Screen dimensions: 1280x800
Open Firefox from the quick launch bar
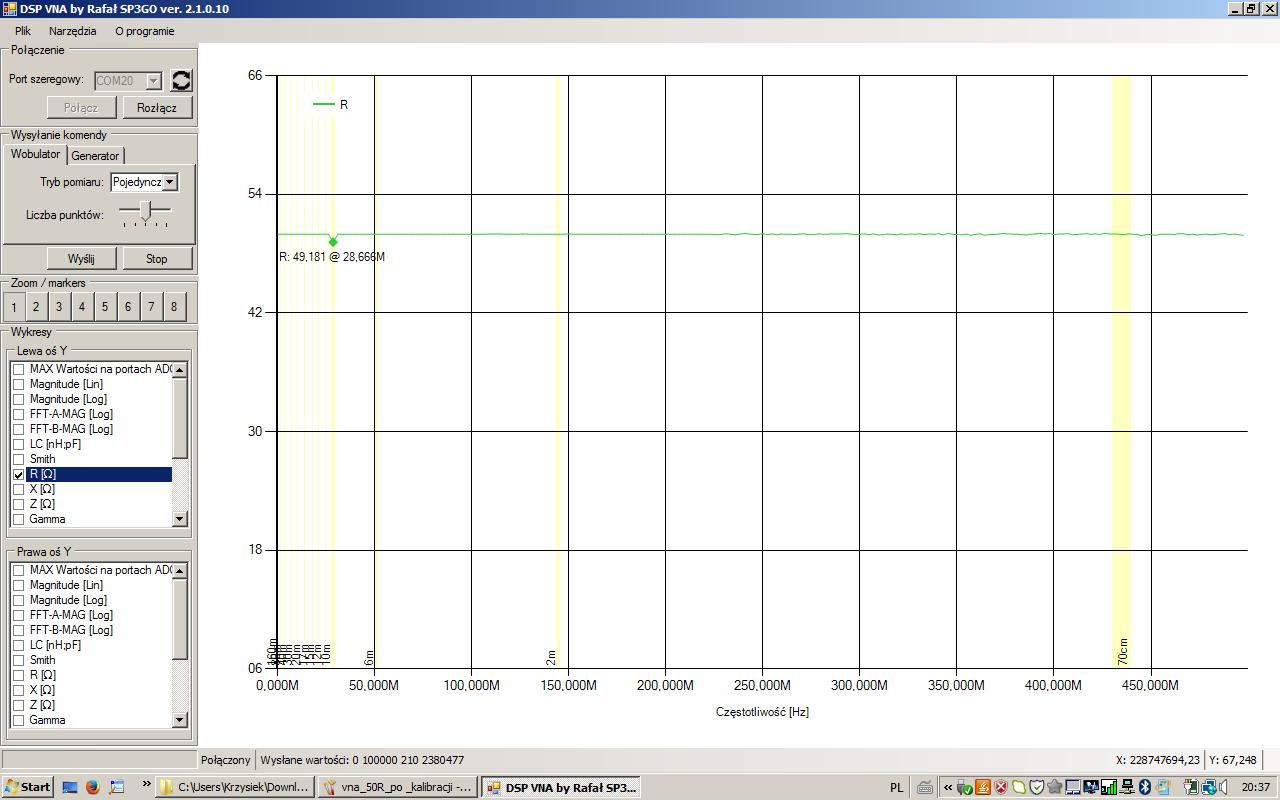[93, 787]
